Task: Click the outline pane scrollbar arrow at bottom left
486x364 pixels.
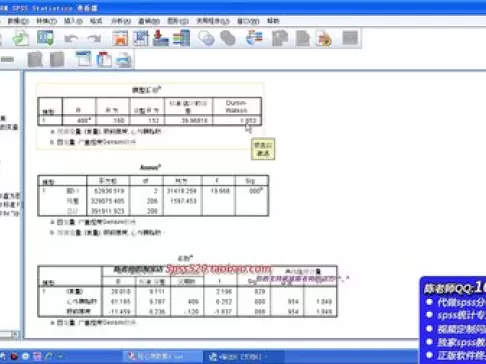Action: pos(15,334)
